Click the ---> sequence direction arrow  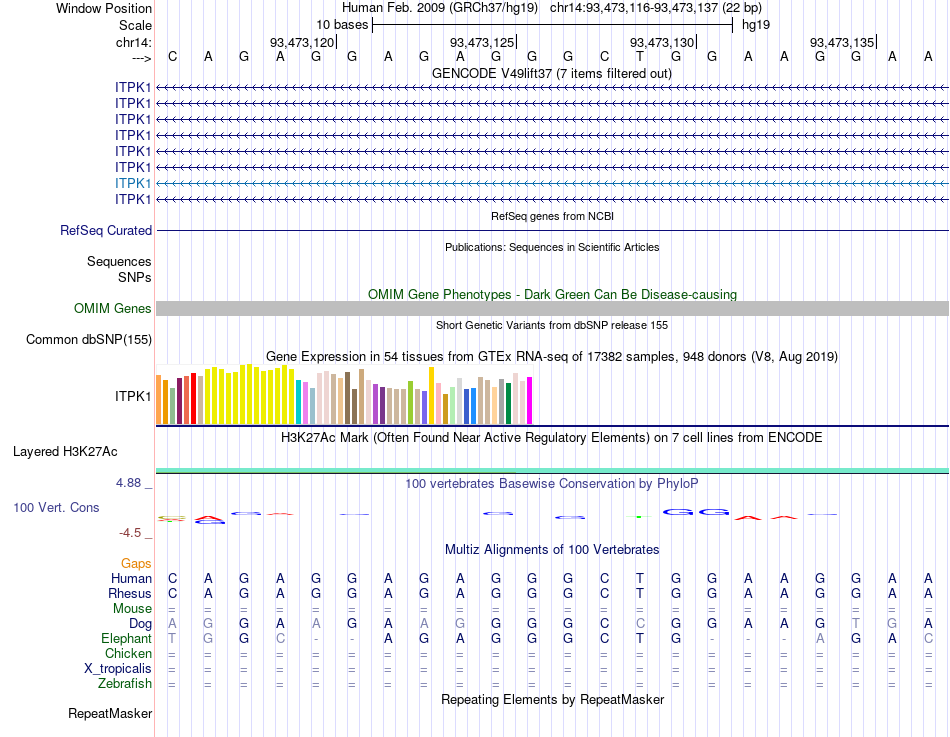click(x=141, y=58)
